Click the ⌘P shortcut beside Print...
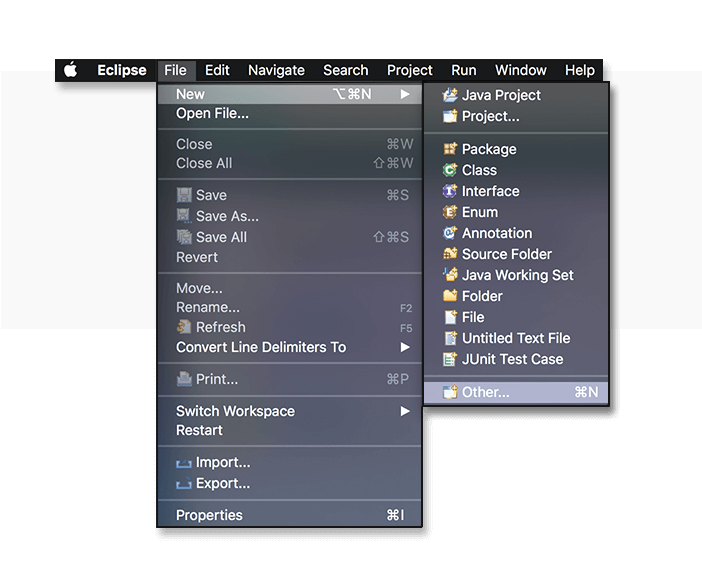702x585 pixels. 398,379
